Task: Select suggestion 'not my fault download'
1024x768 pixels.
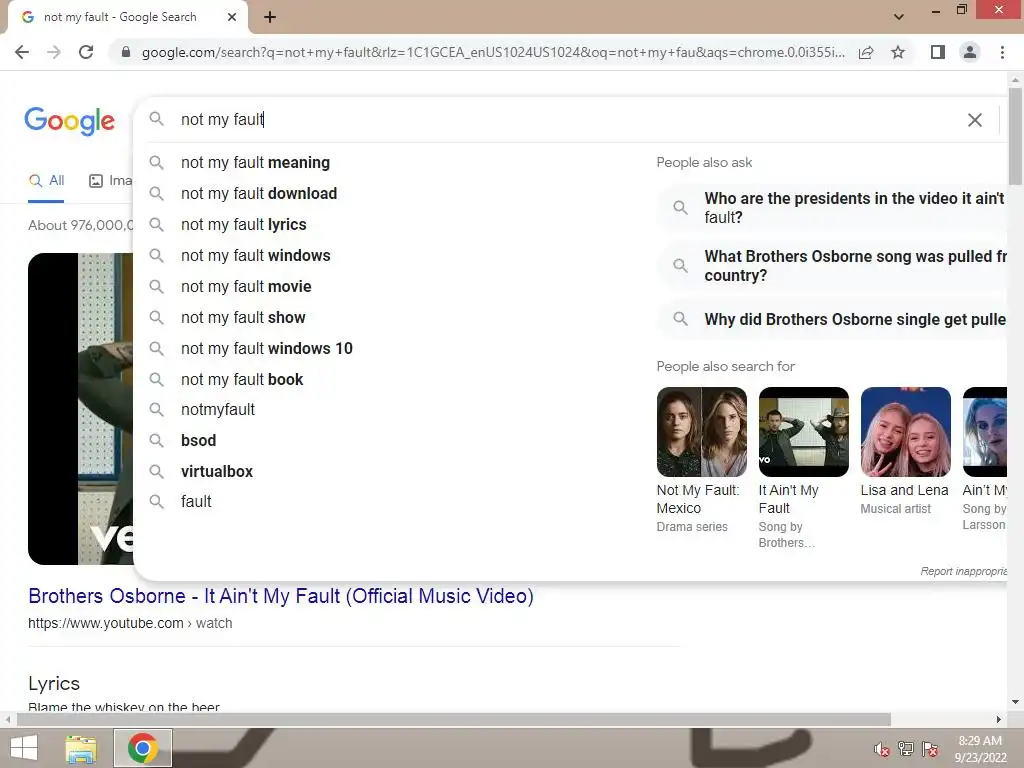Action: [x=259, y=193]
